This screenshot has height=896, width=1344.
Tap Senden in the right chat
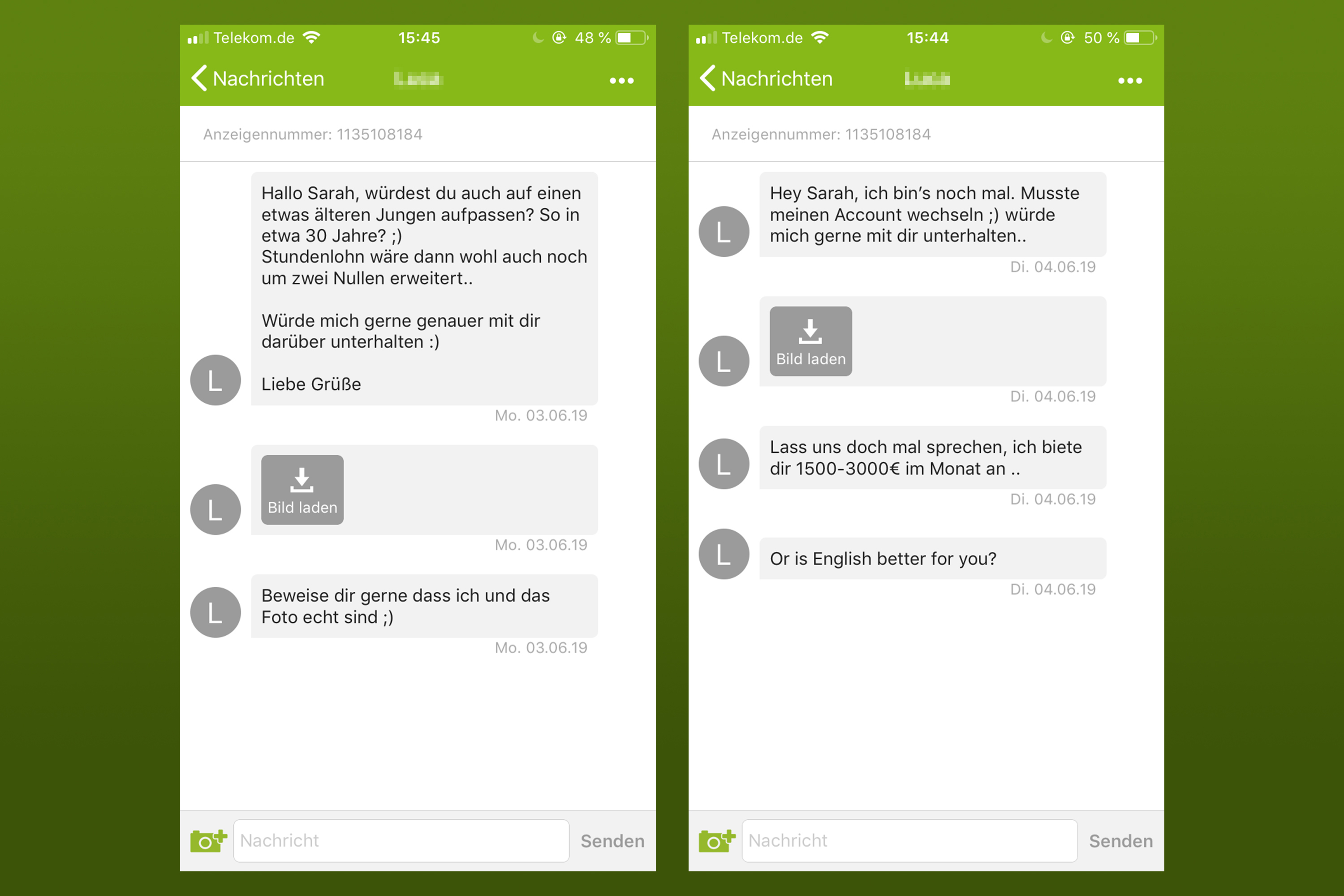click(1120, 840)
